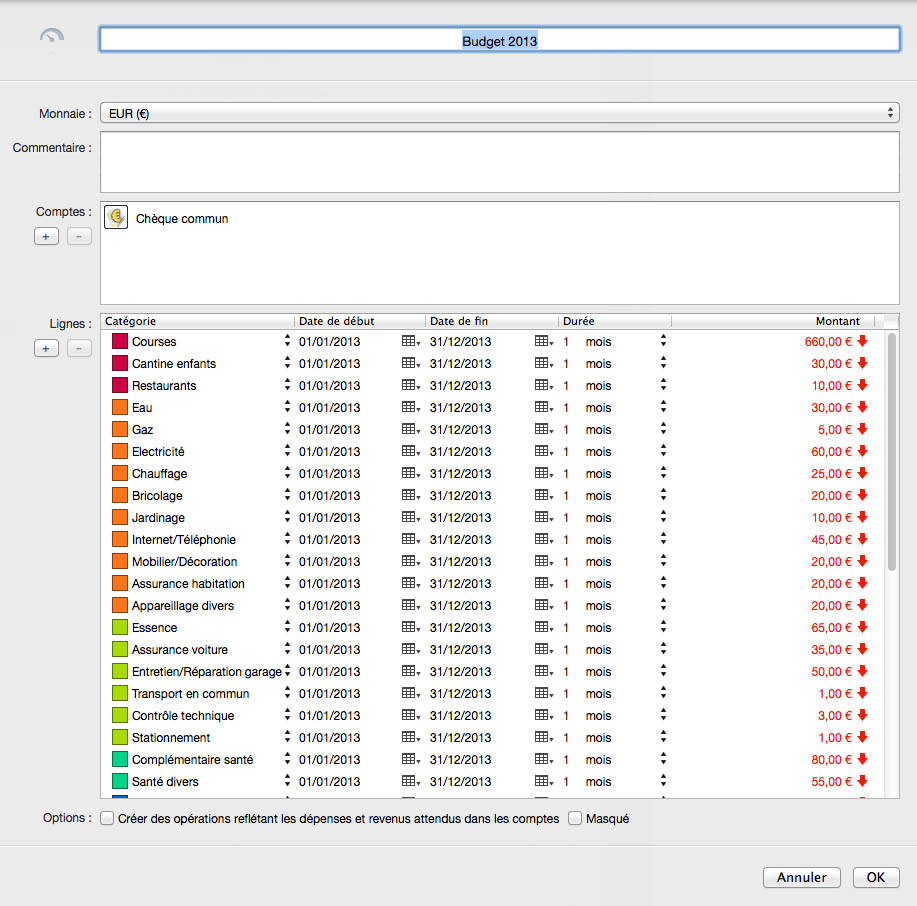The width and height of the screenshot is (917, 906).
Task: Sort lines by Catégorie column header
Action: coord(198,321)
